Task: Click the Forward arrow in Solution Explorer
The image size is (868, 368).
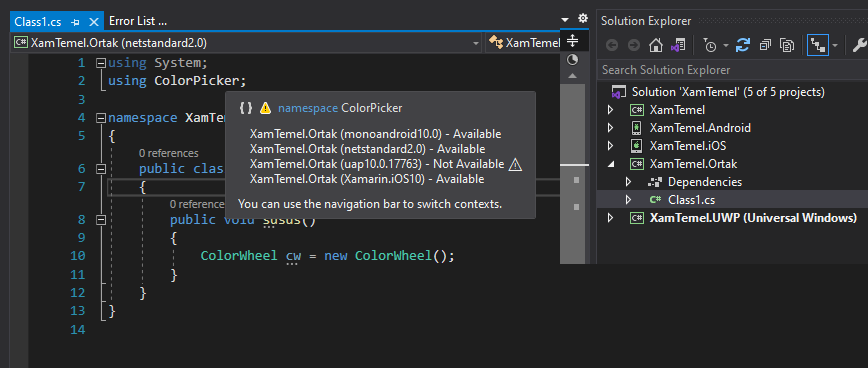Action: tap(634, 45)
